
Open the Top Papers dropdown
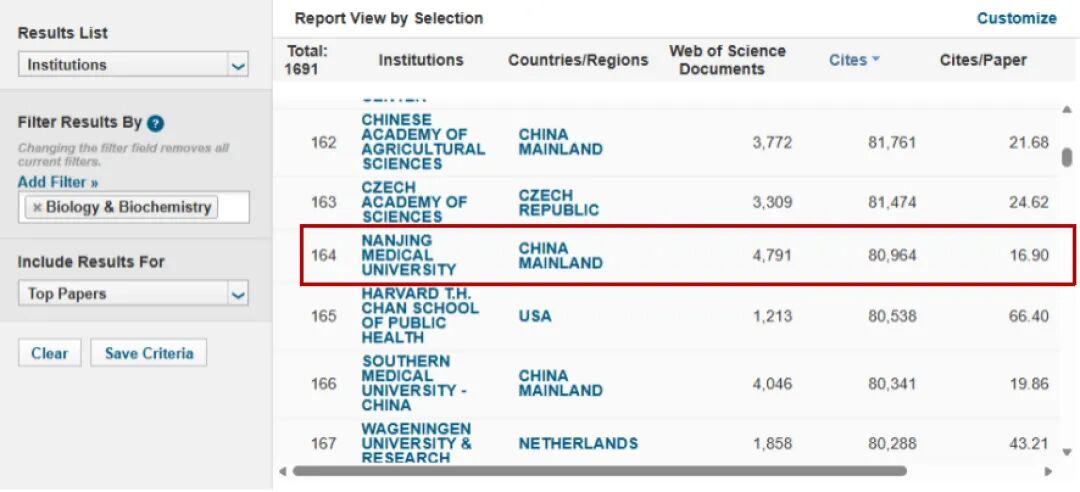coord(134,294)
